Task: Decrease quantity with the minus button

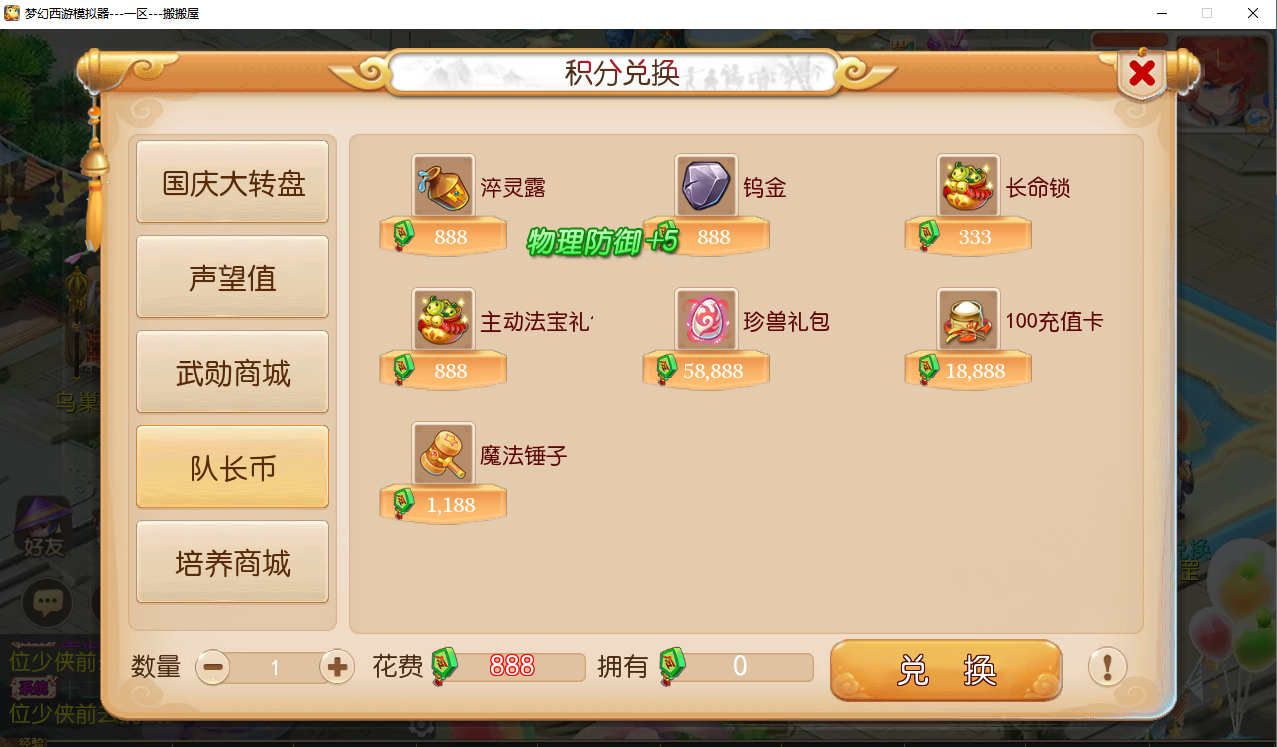Action: click(213, 667)
